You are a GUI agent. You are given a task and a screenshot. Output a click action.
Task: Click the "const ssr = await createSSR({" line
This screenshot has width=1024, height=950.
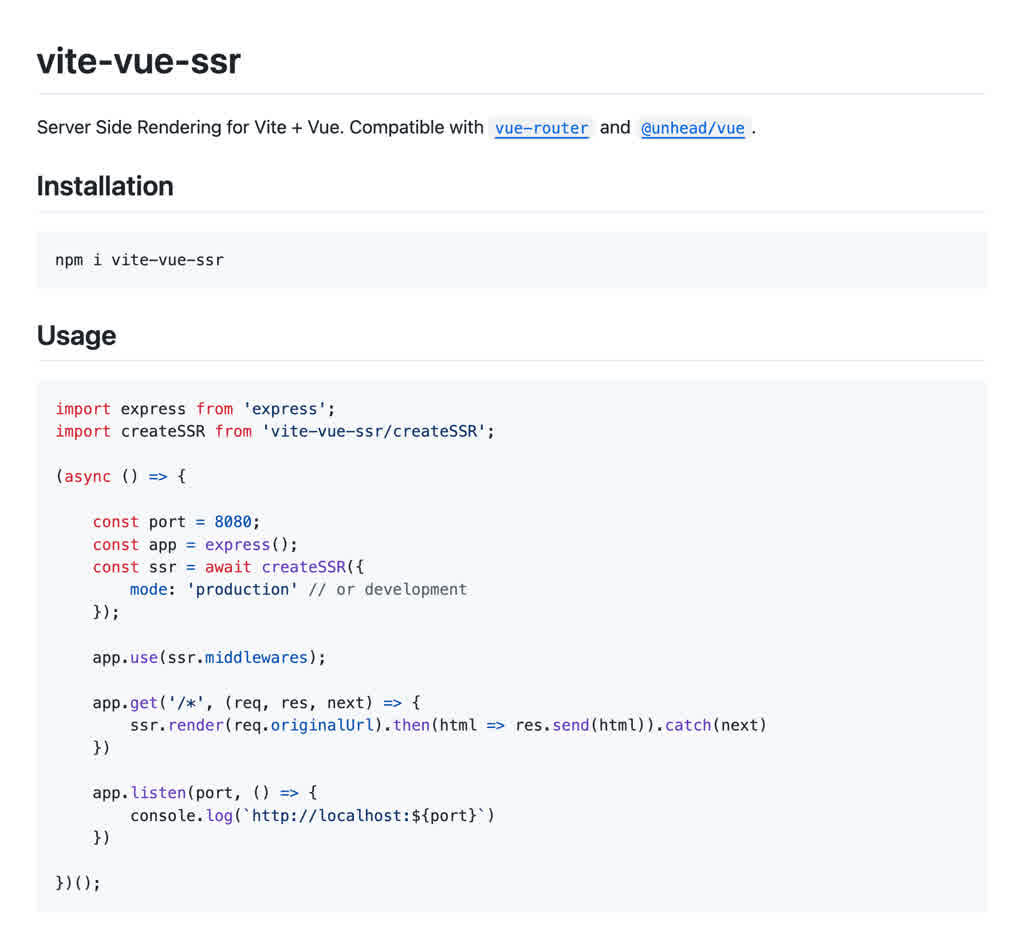click(228, 567)
